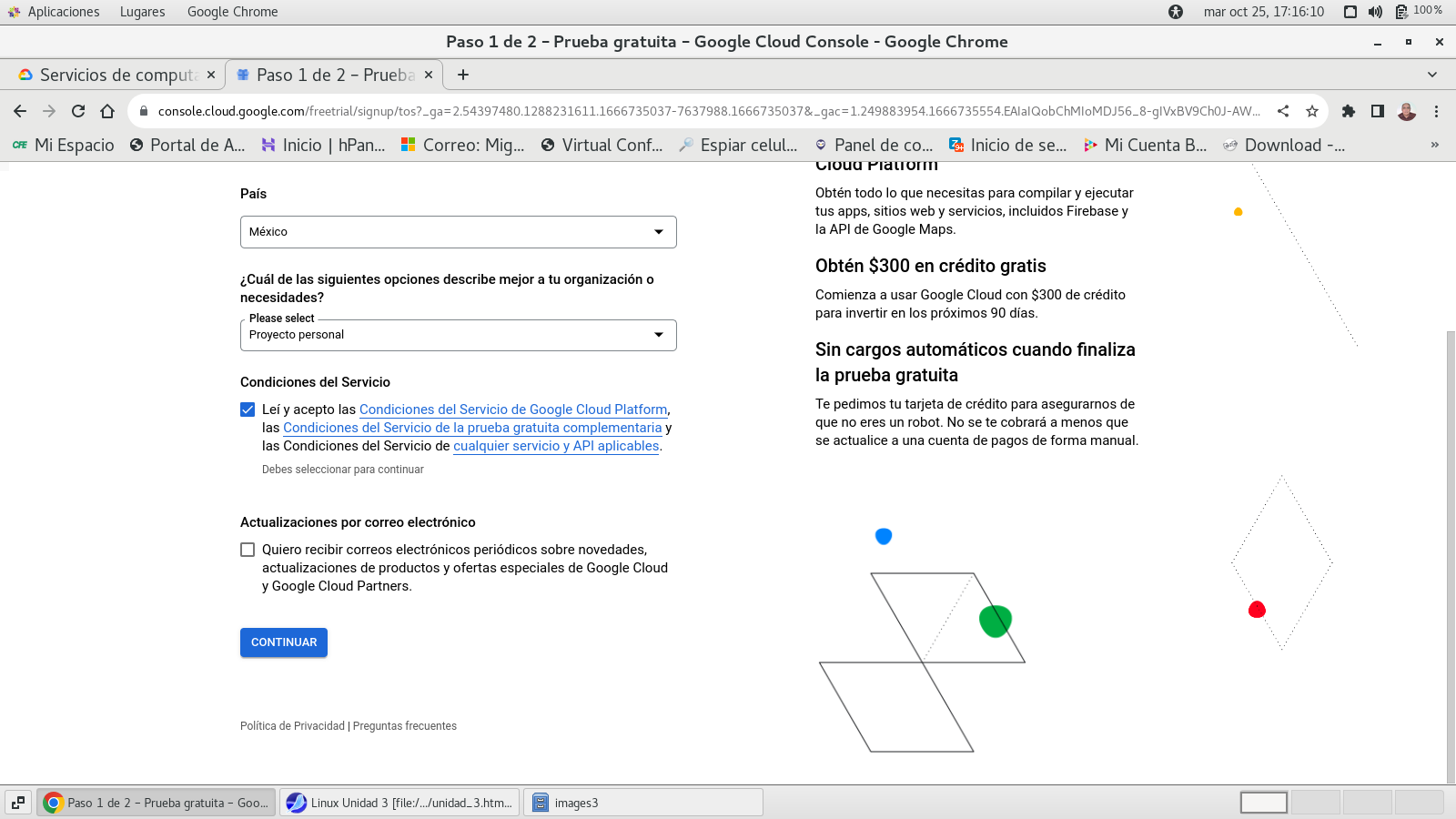Go to the Chrome home page icon
This screenshot has height=819, width=1456.
107,111
